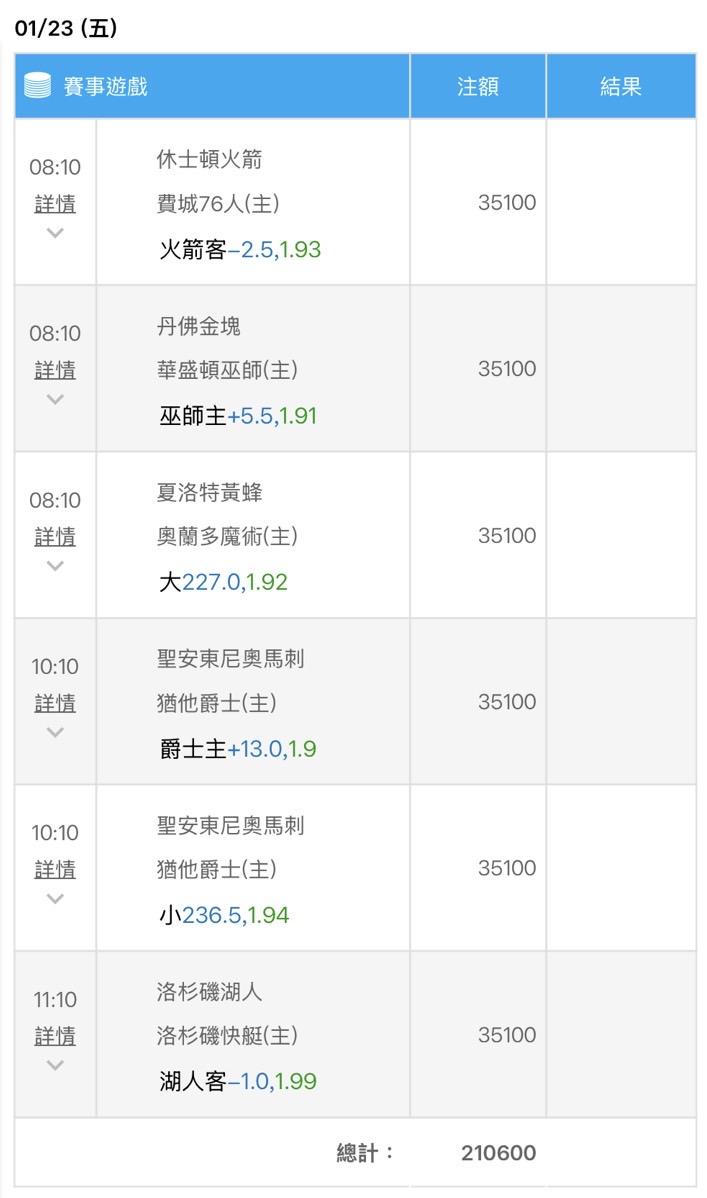Viewport: 707px width, 1198px height.
Task: Open 詳情 link for 夏洛特黃蜂 game
Action: point(55,537)
